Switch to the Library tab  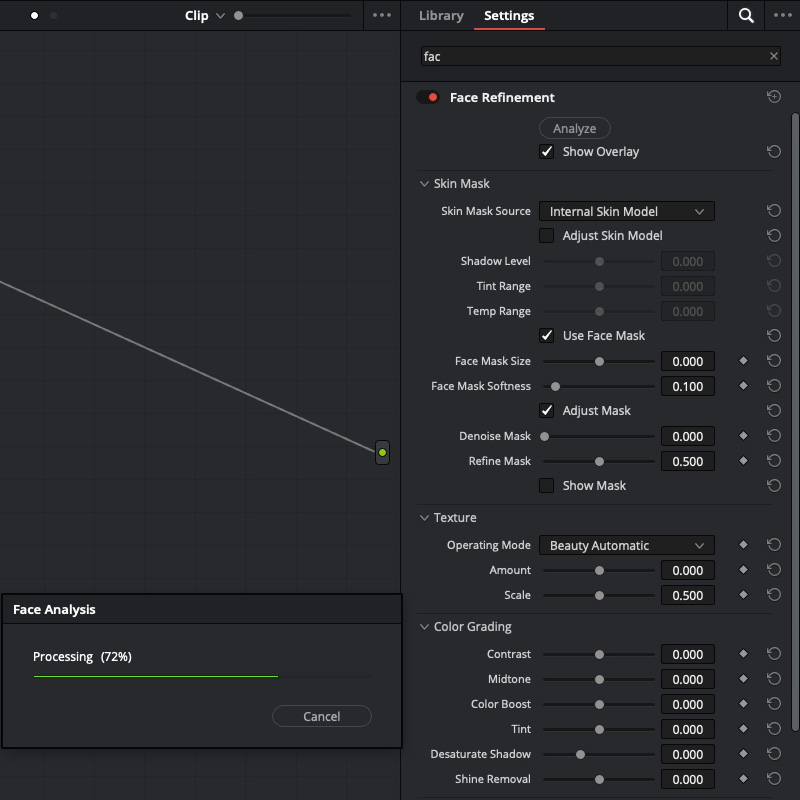click(441, 16)
